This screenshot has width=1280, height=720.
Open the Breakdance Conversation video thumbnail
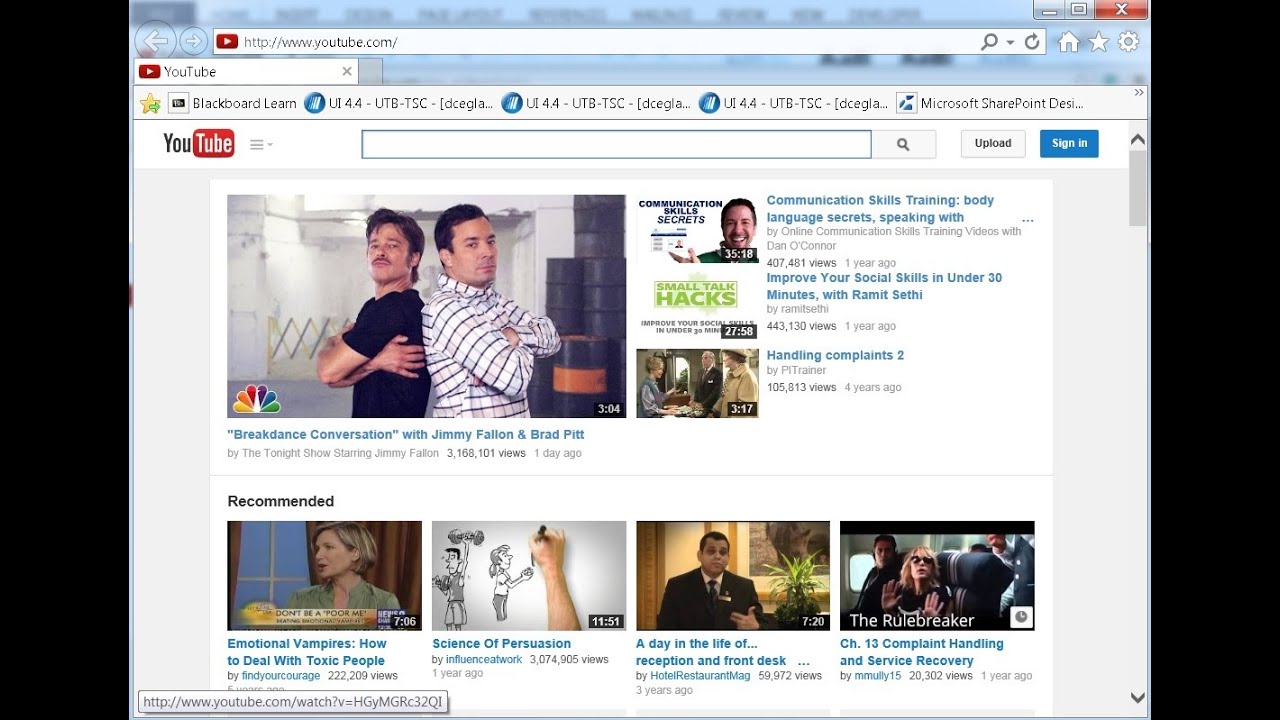coord(426,306)
